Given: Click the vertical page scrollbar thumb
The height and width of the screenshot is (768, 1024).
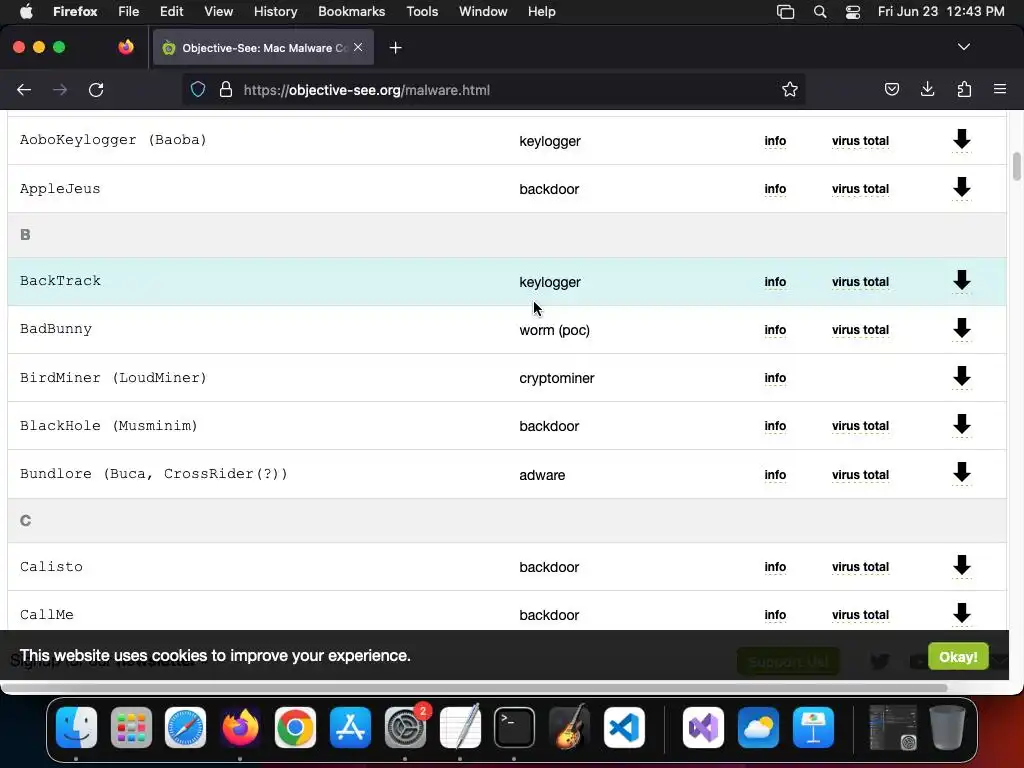Looking at the screenshot, I should (x=1016, y=166).
